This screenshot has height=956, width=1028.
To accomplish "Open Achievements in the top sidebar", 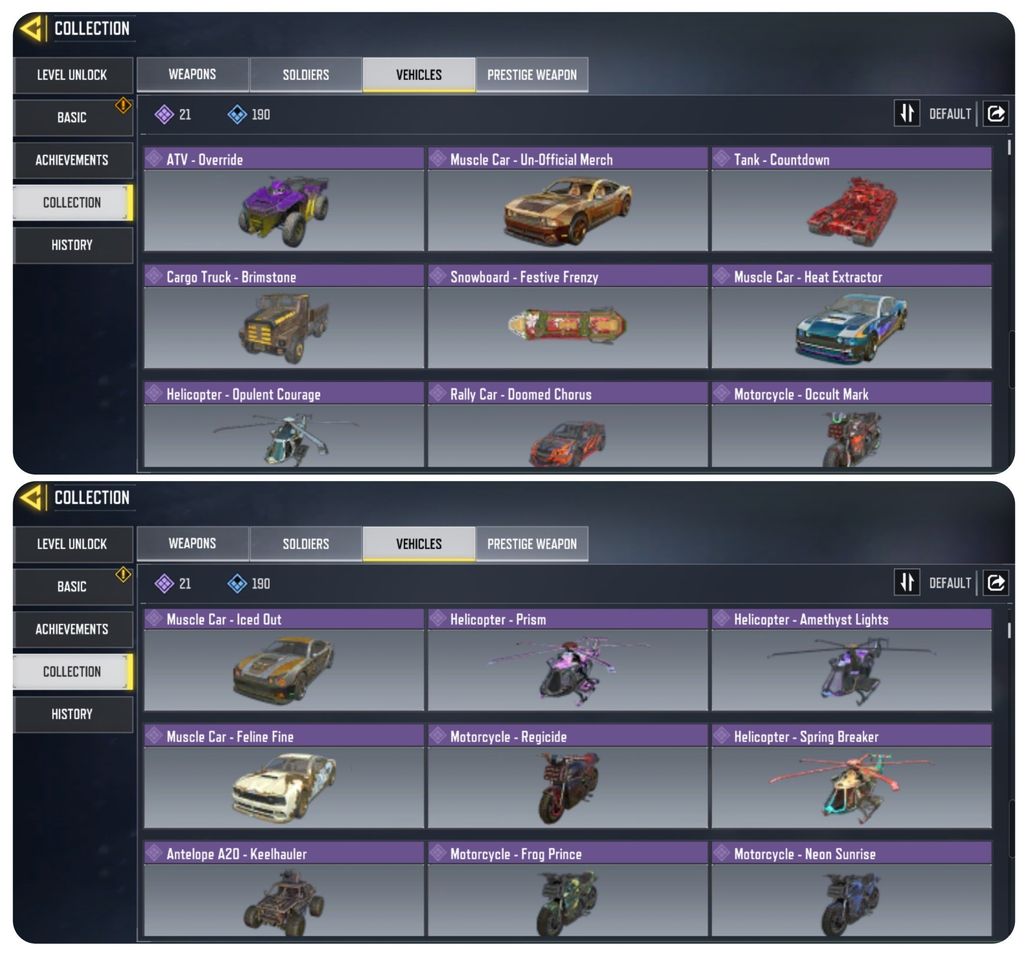I will pos(72,160).
